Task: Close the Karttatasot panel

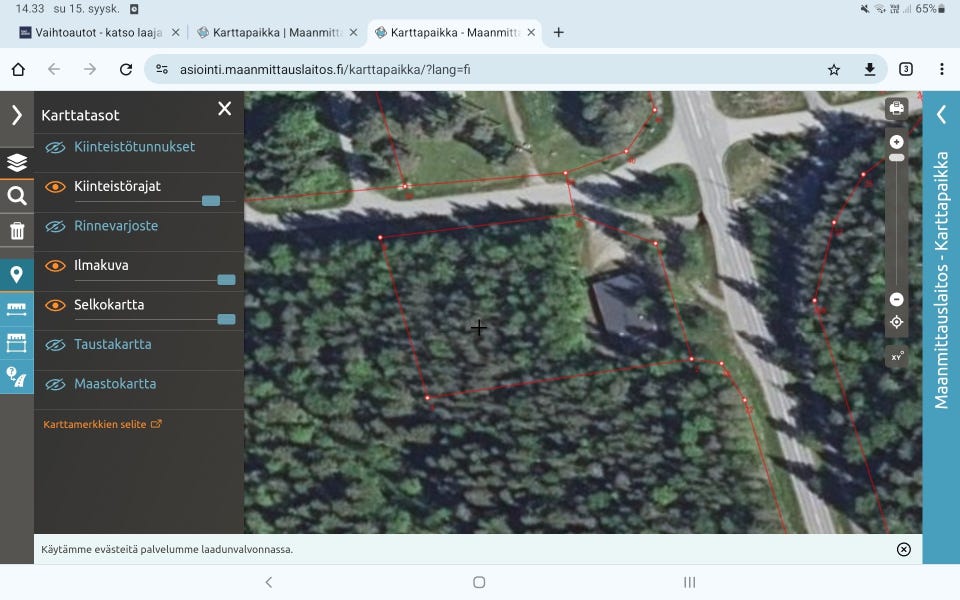Action: (x=225, y=109)
